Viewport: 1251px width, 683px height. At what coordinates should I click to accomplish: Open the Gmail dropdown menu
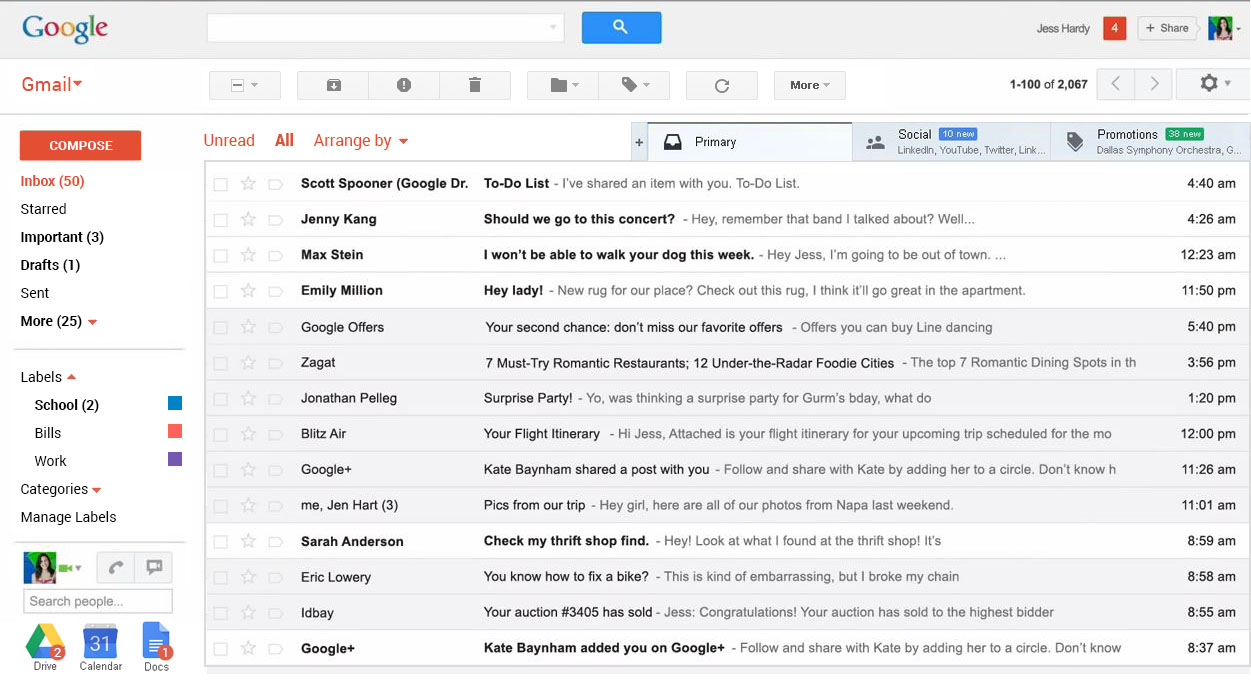(x=52, y=84)
